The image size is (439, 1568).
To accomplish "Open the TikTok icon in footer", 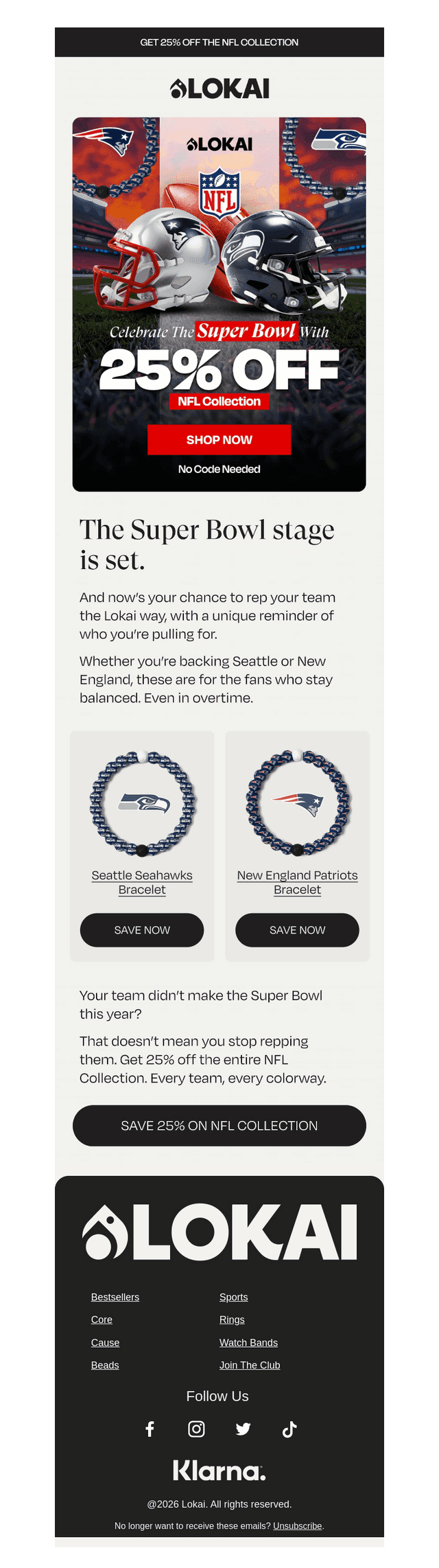I will coord(289,1429).
